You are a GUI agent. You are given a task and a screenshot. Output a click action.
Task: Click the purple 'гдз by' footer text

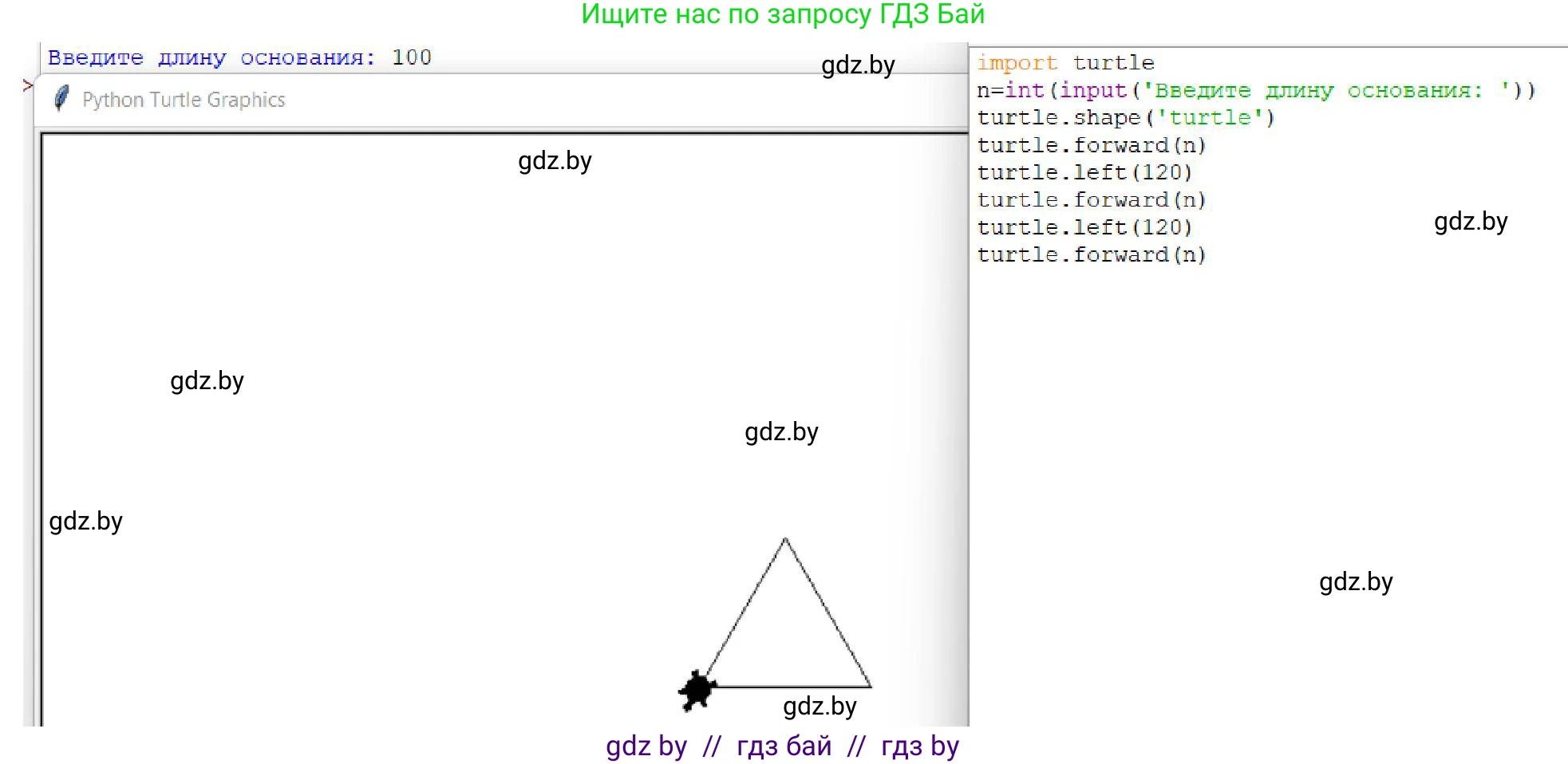coord(919,746)
